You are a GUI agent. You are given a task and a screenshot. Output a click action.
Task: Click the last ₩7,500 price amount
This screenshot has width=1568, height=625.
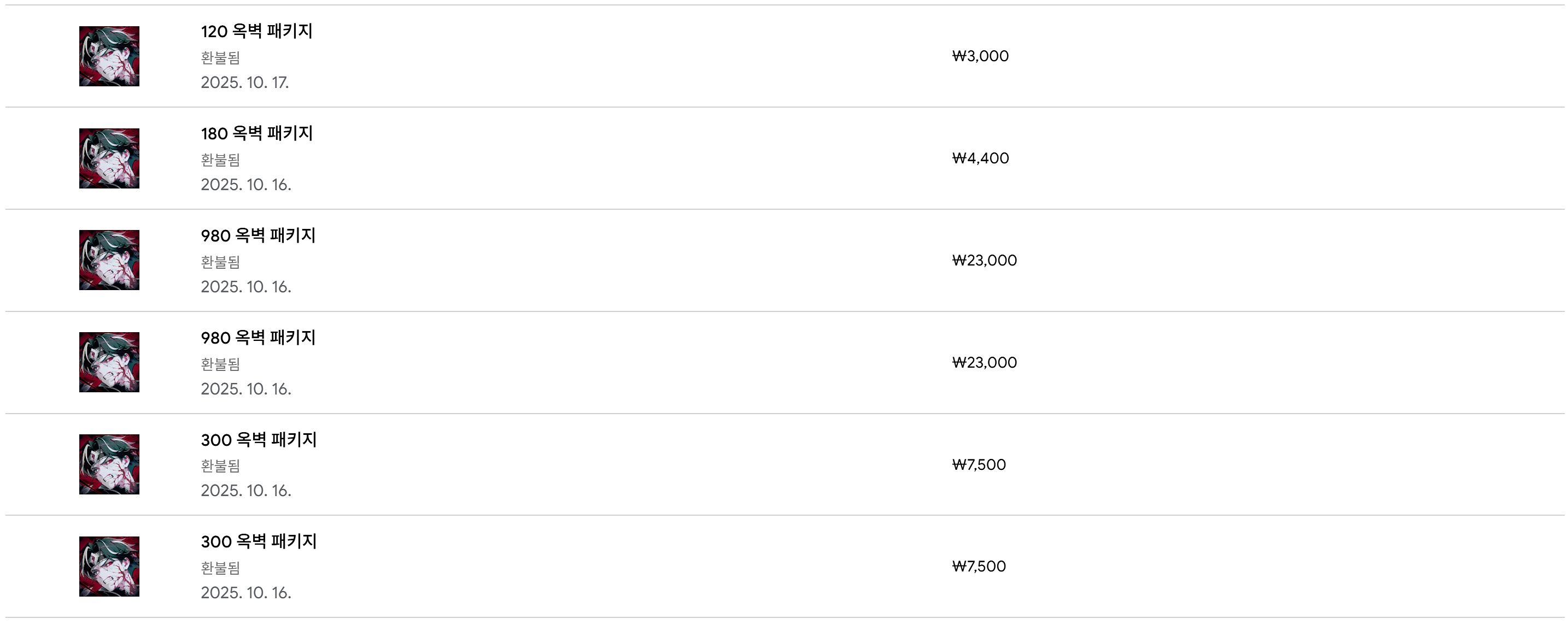coord(979,566)
